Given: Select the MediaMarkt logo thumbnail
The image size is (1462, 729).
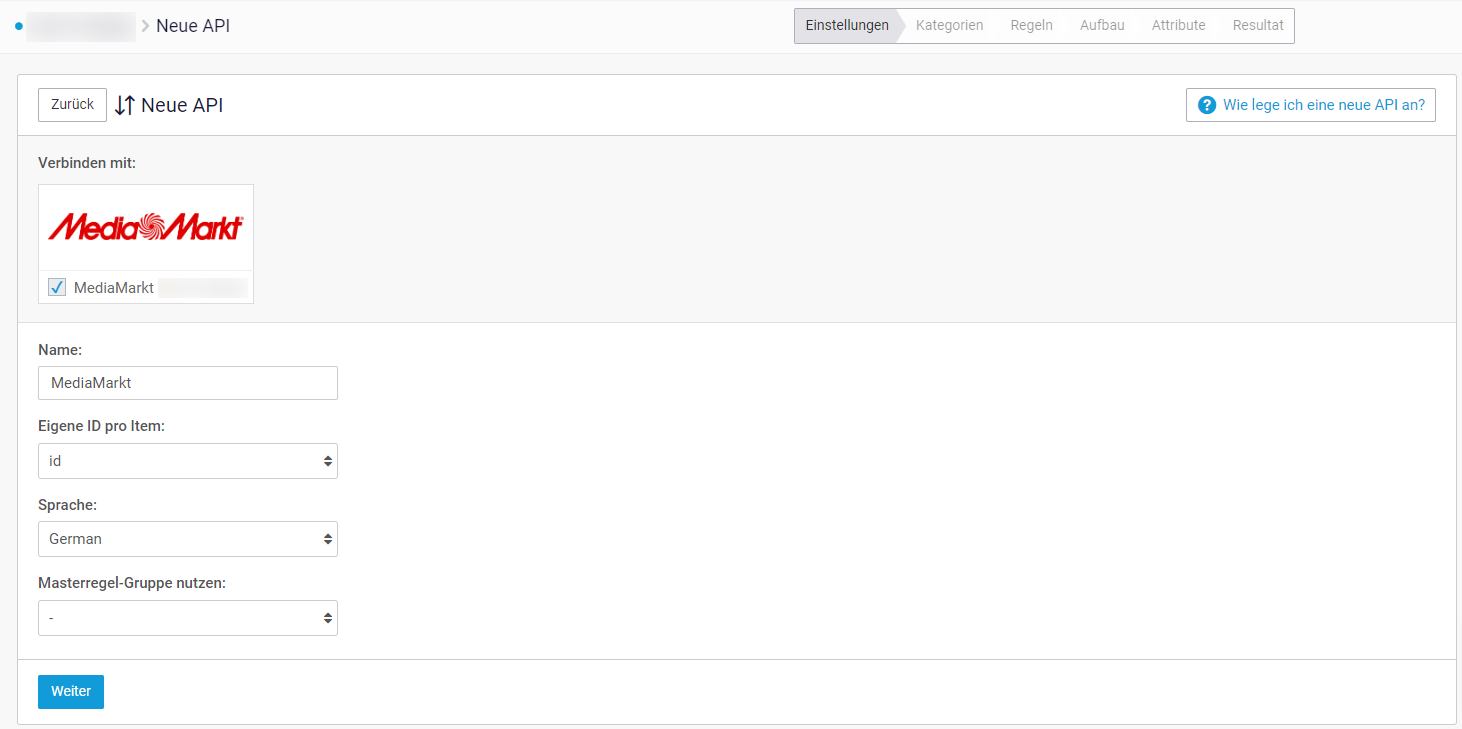Looking at the screenshot, I should [146, 227].
